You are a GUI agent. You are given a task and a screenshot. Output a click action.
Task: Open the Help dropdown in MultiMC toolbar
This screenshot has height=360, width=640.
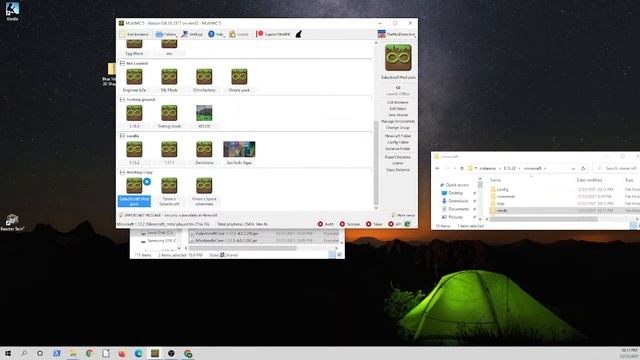coord(216,34)
